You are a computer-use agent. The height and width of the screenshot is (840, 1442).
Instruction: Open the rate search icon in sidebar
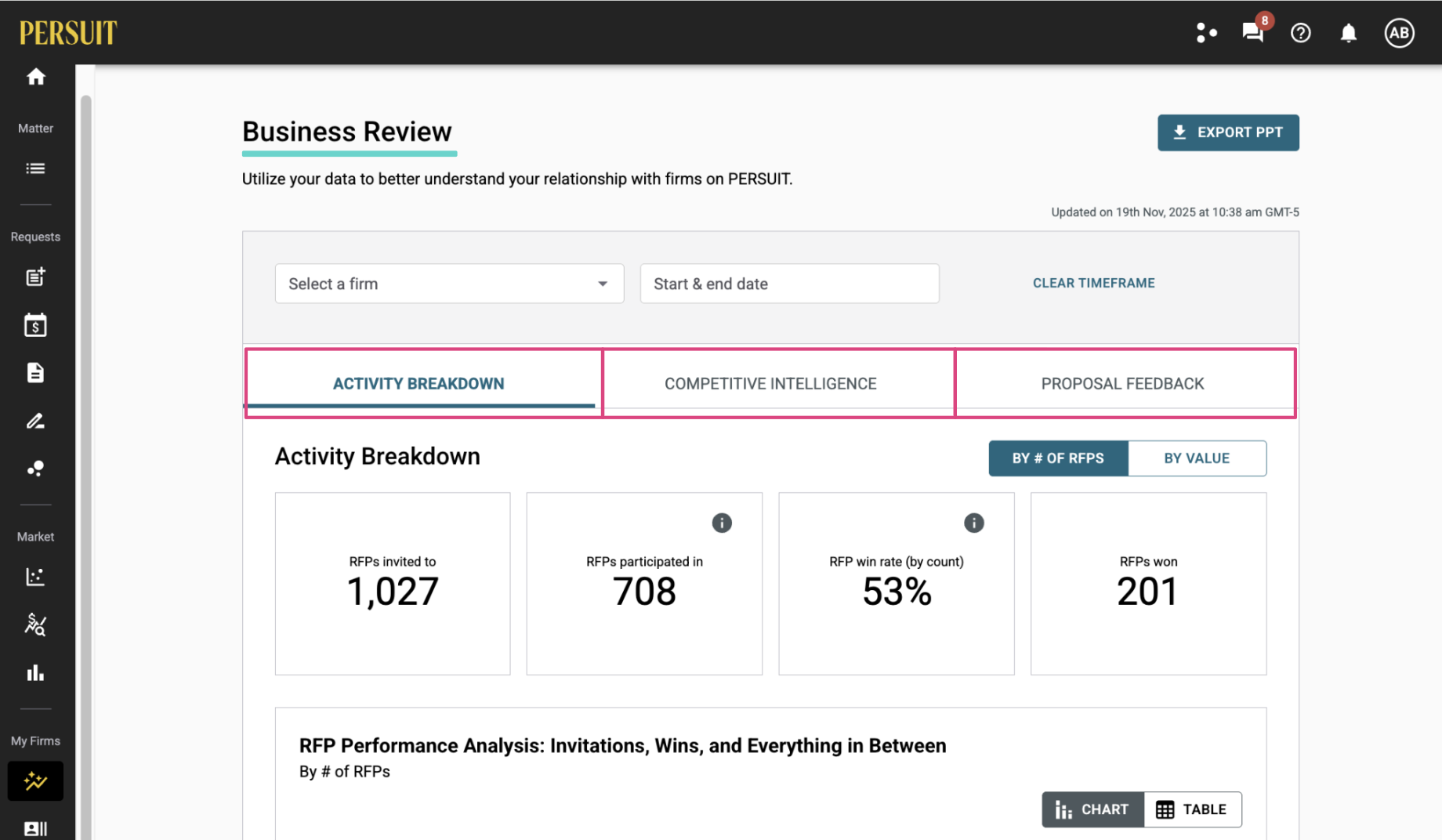[x=35, y=625]
